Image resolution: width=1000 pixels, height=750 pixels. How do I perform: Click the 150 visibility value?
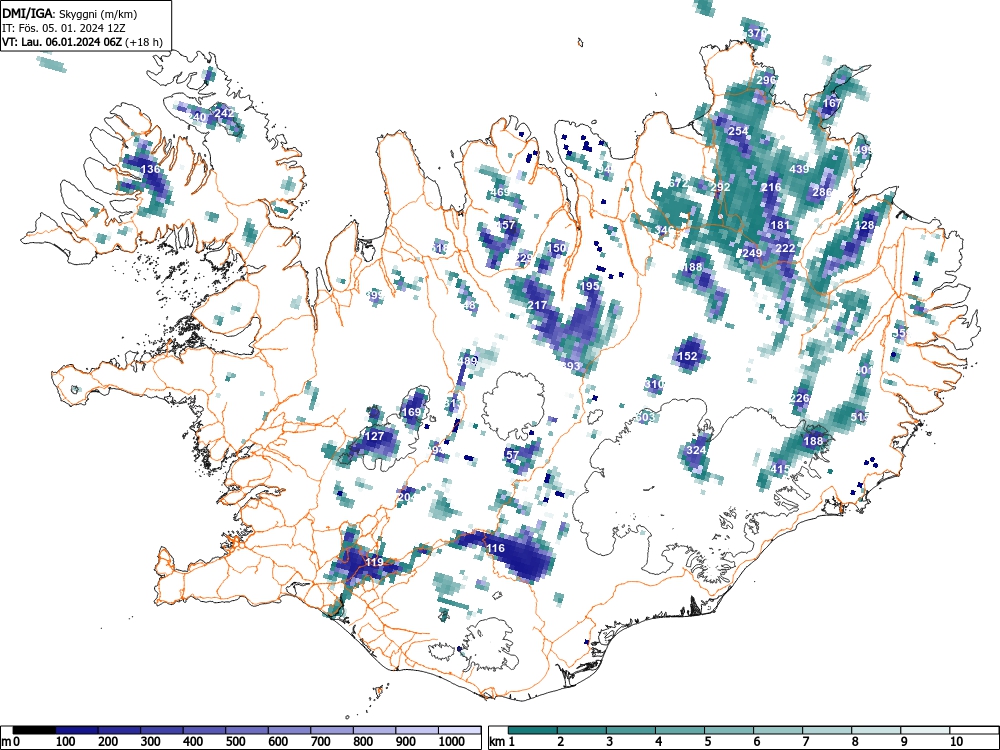pos(557,248)
